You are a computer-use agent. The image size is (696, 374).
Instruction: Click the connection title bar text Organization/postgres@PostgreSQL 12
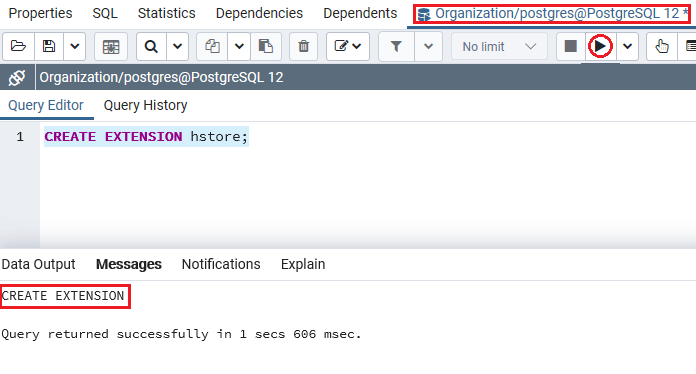coord(162,78)
